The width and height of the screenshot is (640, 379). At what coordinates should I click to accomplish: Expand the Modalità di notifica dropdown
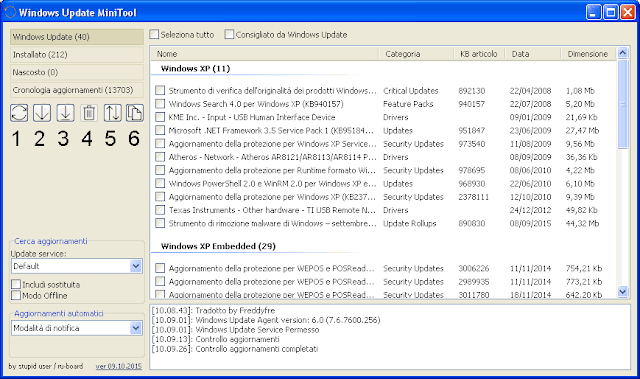[x=77, y=328]
